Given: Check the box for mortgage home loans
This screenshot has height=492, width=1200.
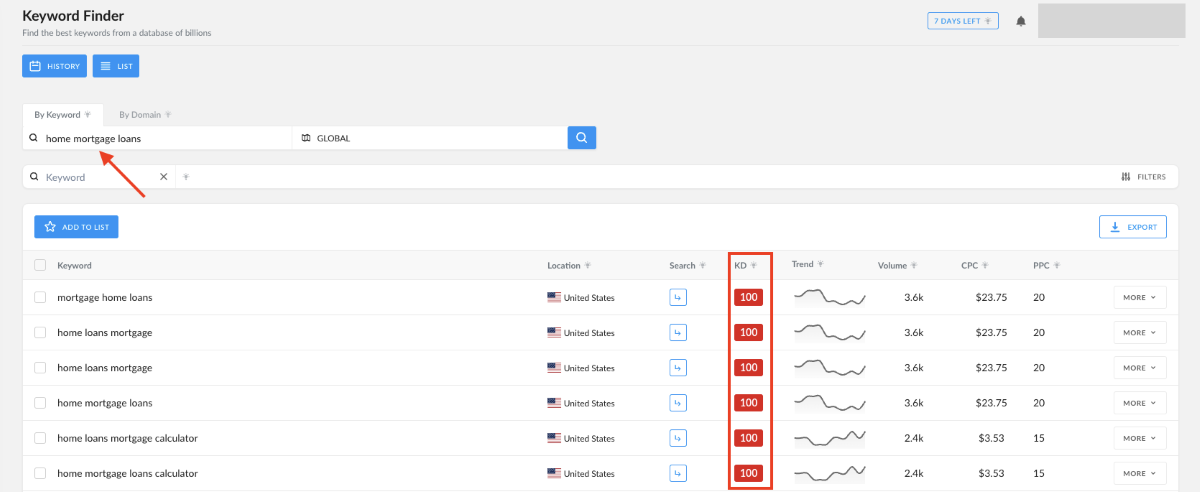Looking at the screenshot, I should point(40,297).
